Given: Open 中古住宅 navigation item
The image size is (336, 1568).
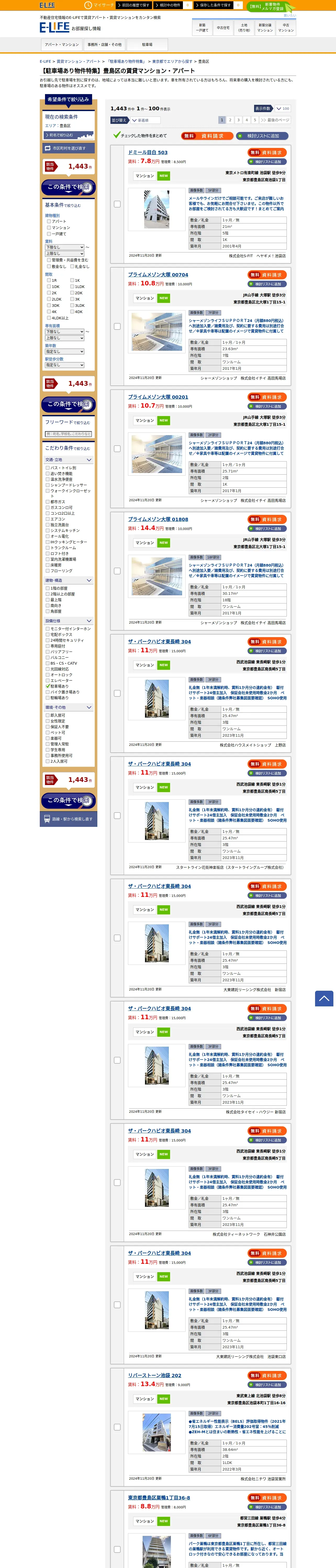Looking at the screenshot, I should (223, 27).
